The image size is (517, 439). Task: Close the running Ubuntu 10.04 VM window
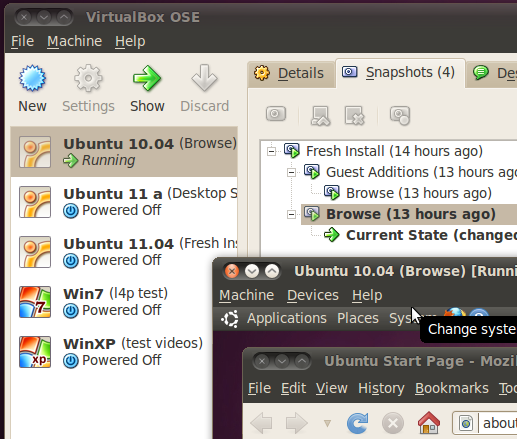(x=232, y=271)
